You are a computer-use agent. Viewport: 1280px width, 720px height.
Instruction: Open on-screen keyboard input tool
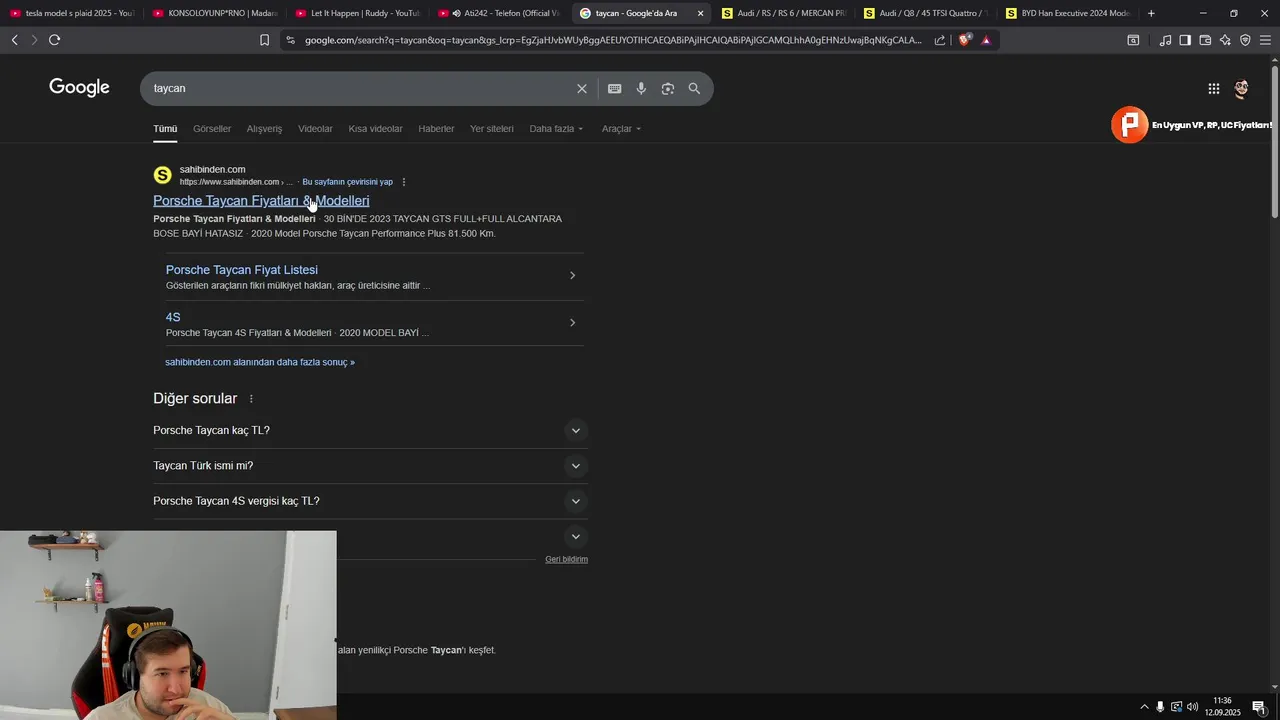pyautogui.click(x=615, y=88)
